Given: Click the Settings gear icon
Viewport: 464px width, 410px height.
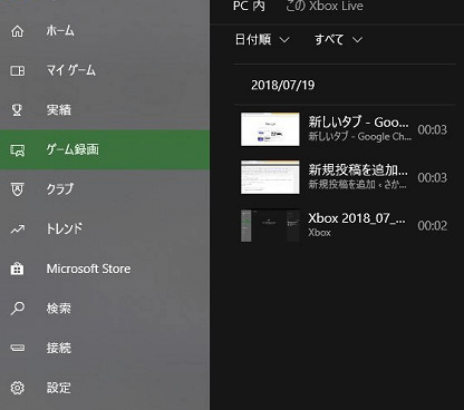Looking at the screenshot, I should (x=17, y=388).
